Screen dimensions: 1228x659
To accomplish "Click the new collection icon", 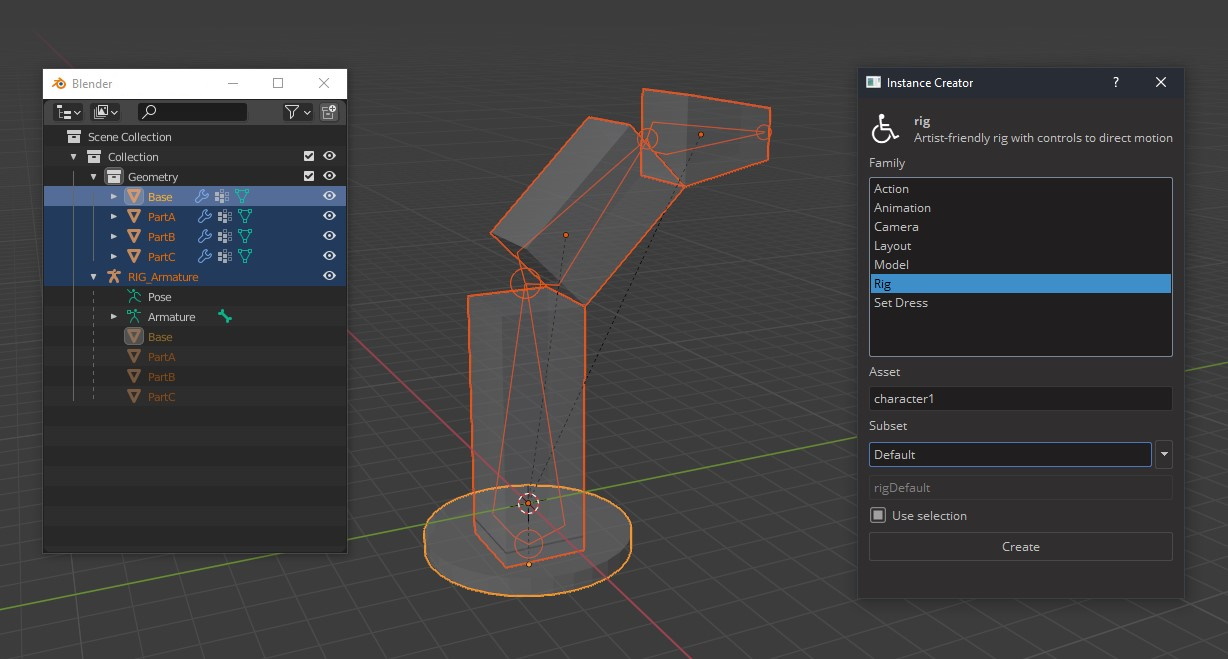I will pos(329,112).
